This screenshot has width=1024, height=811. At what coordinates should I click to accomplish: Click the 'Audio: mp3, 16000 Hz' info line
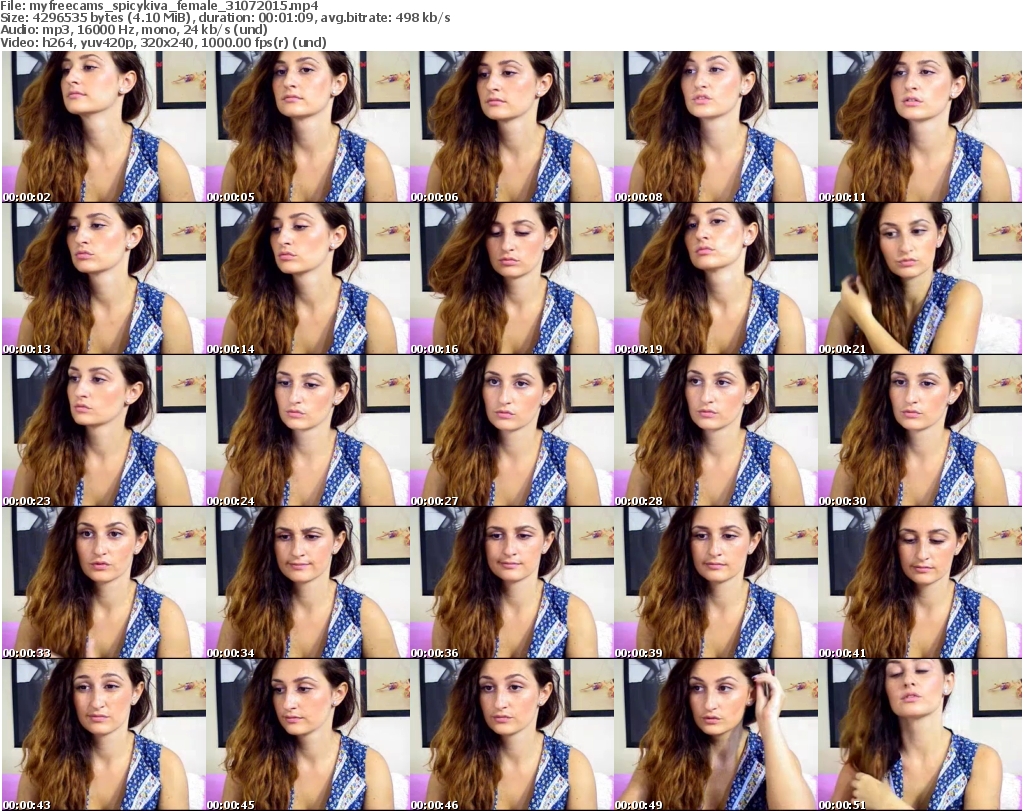pyautogui.click(x=134, y=30)
